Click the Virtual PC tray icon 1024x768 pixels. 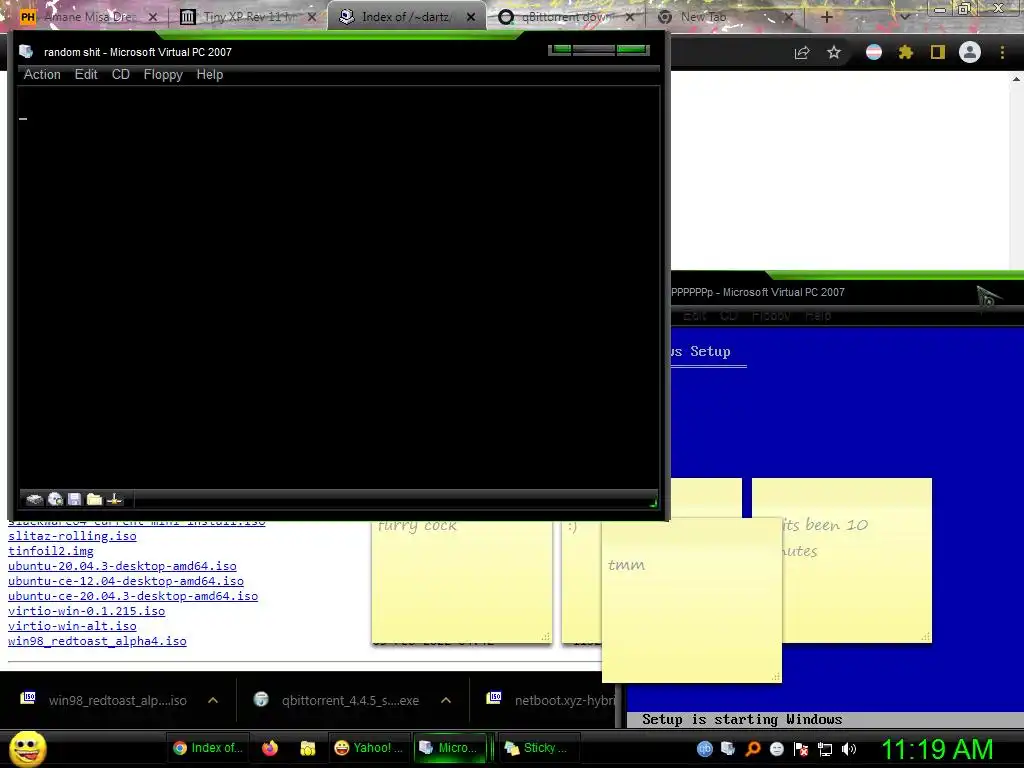(x=728, y=749)
